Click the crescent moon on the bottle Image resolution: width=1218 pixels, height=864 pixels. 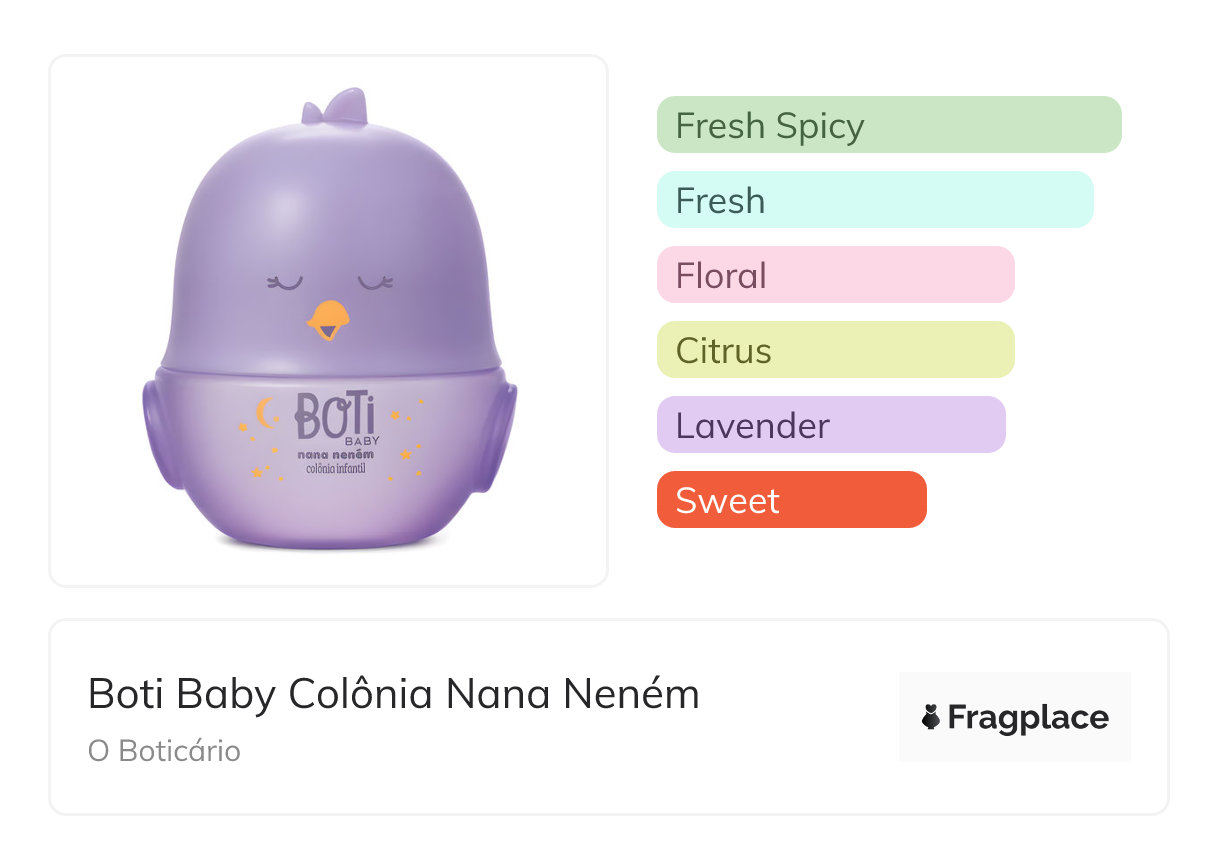point(265,412)
